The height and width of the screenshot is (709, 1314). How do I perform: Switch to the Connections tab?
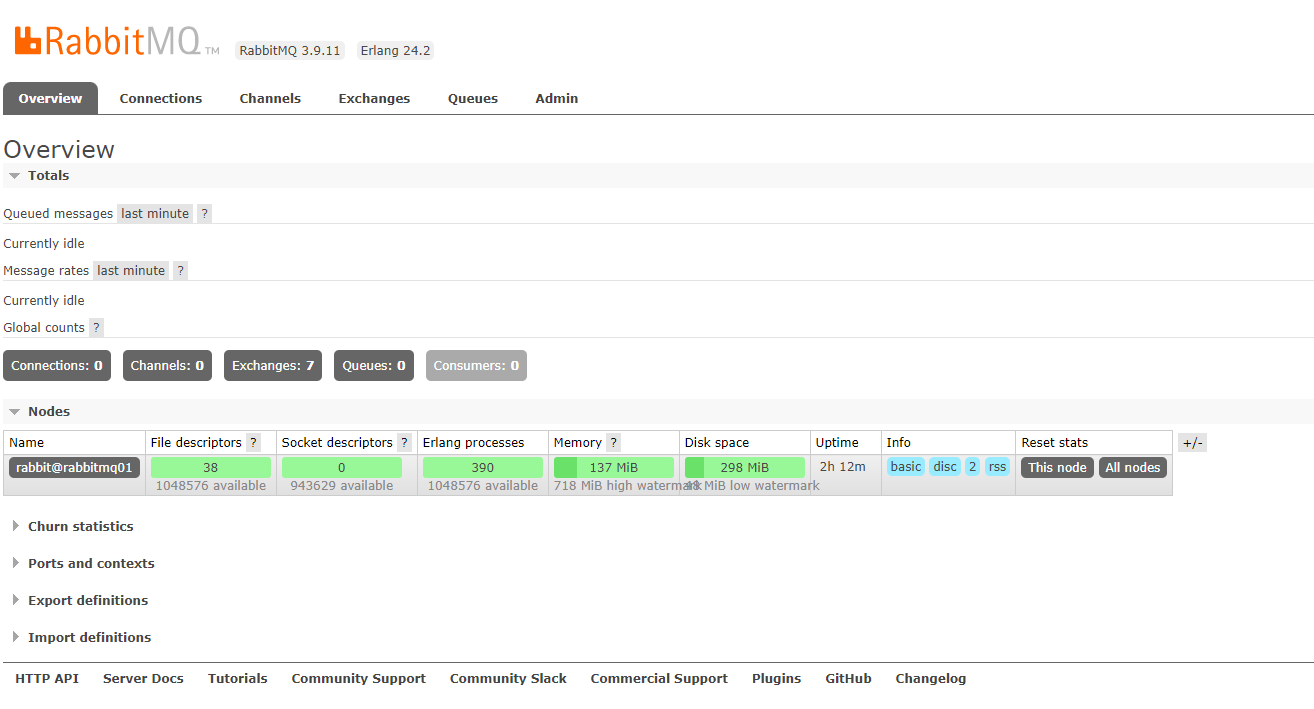(161, 98)
